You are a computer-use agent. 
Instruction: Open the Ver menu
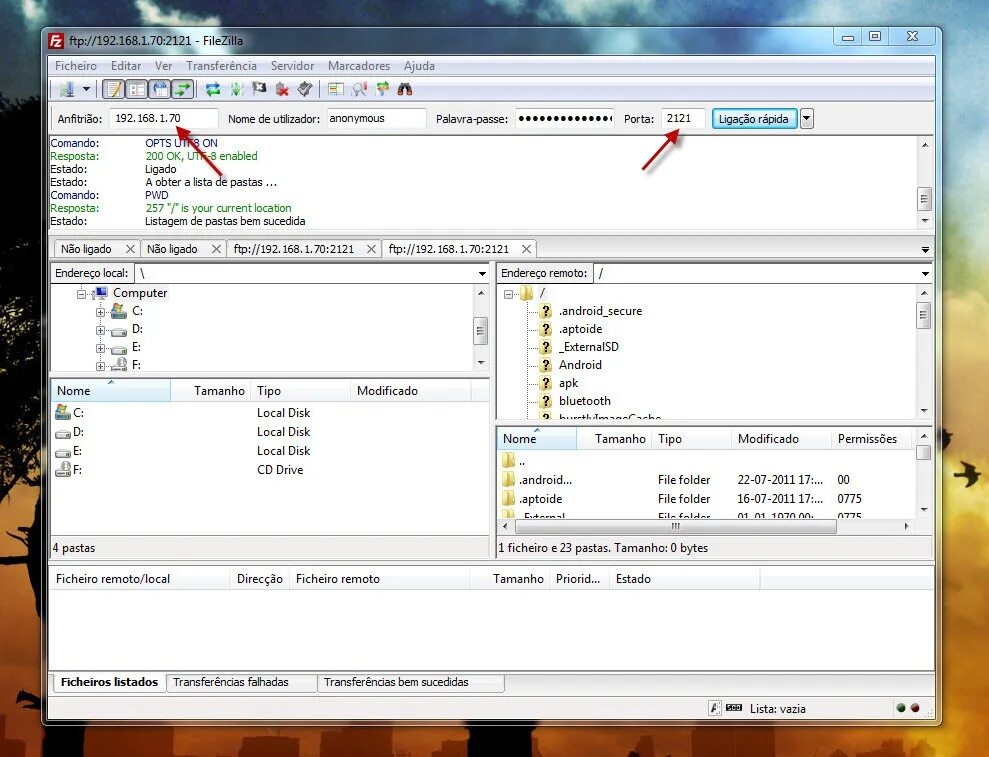coord(163,66)
